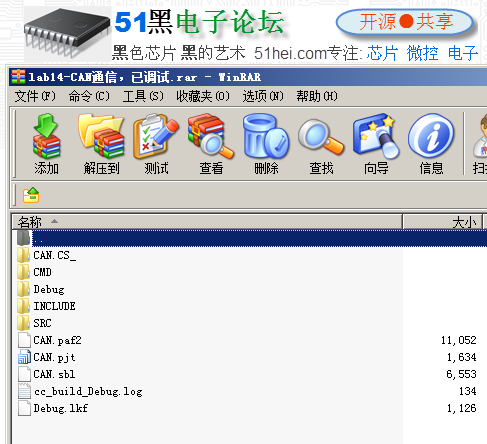Open the Find (查找) tool
The image size is (487, 444).
[321, 137]
